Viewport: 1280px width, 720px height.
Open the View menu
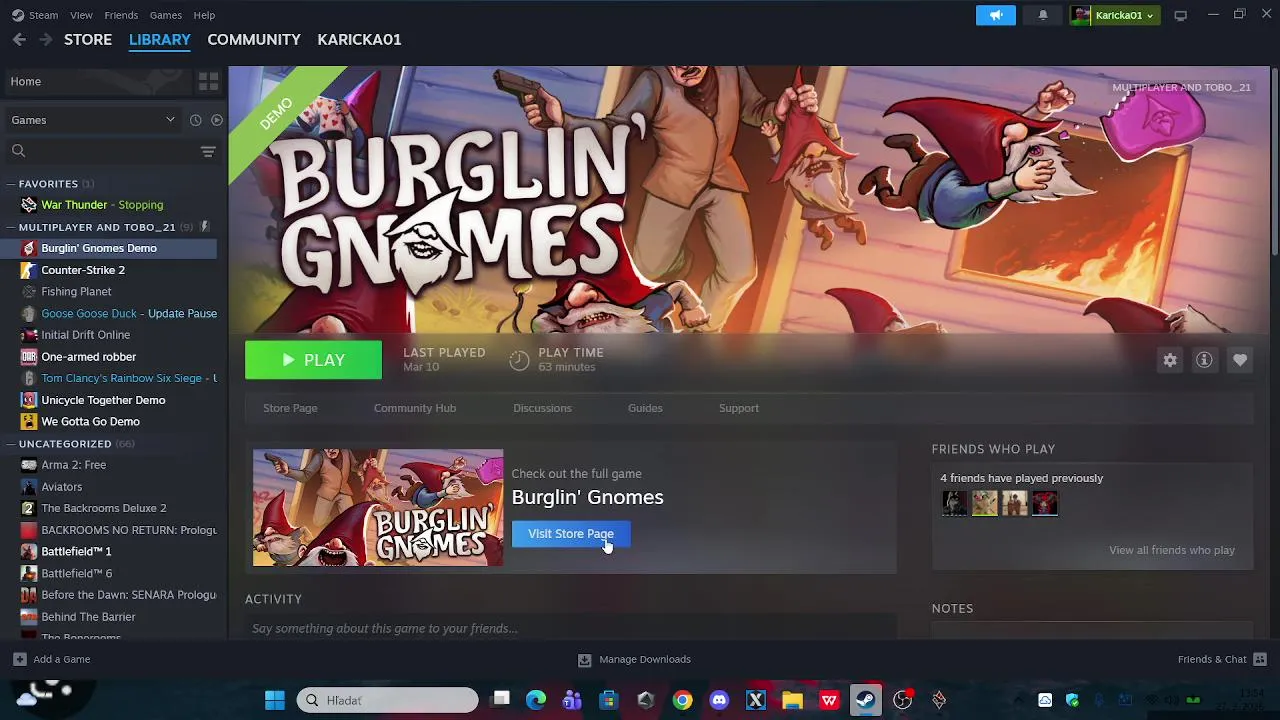(81, 15)
